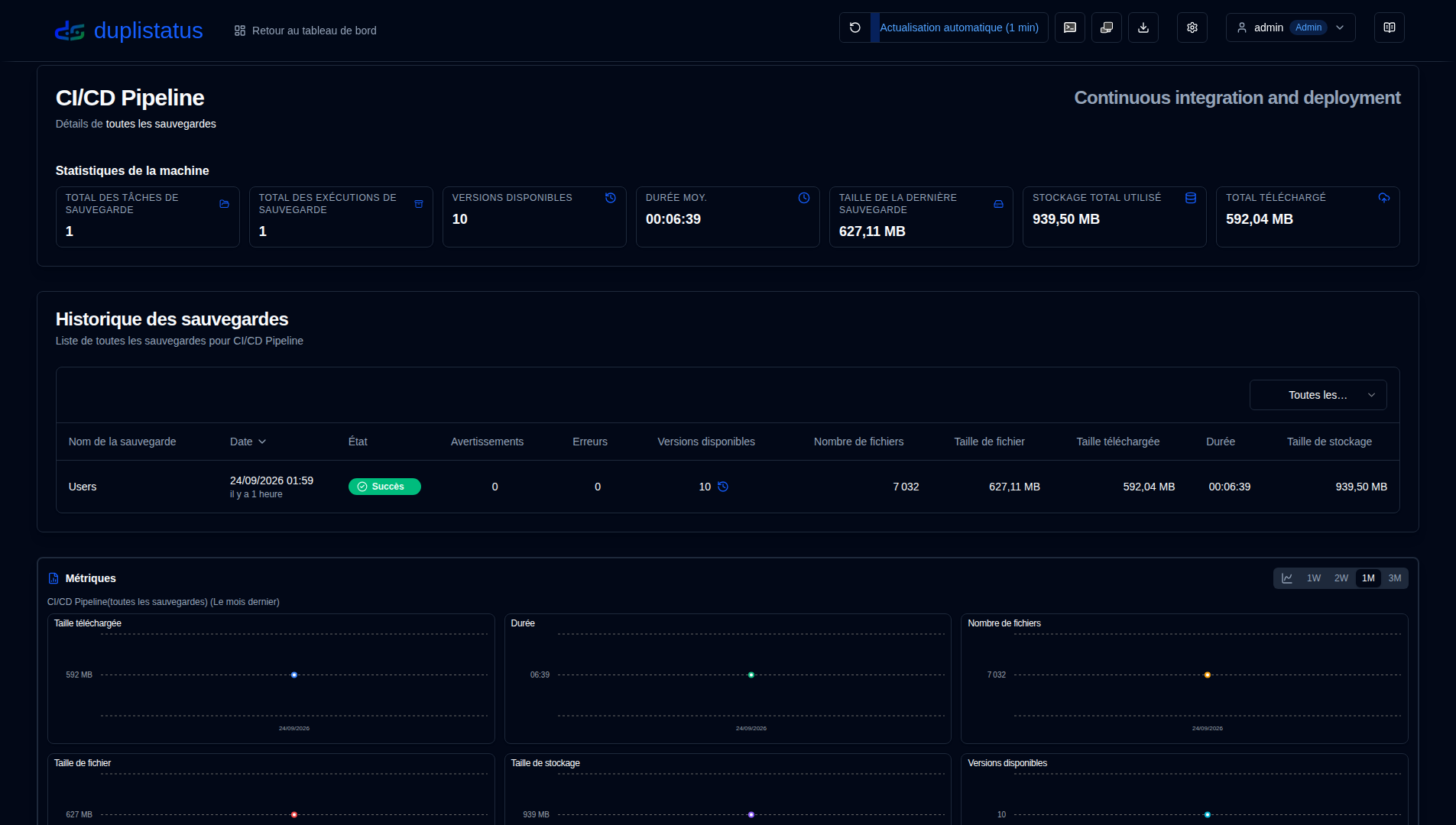This screenshot has width=1456, height=825.
Task: Open the settings gear
Action: (1192, 27)
